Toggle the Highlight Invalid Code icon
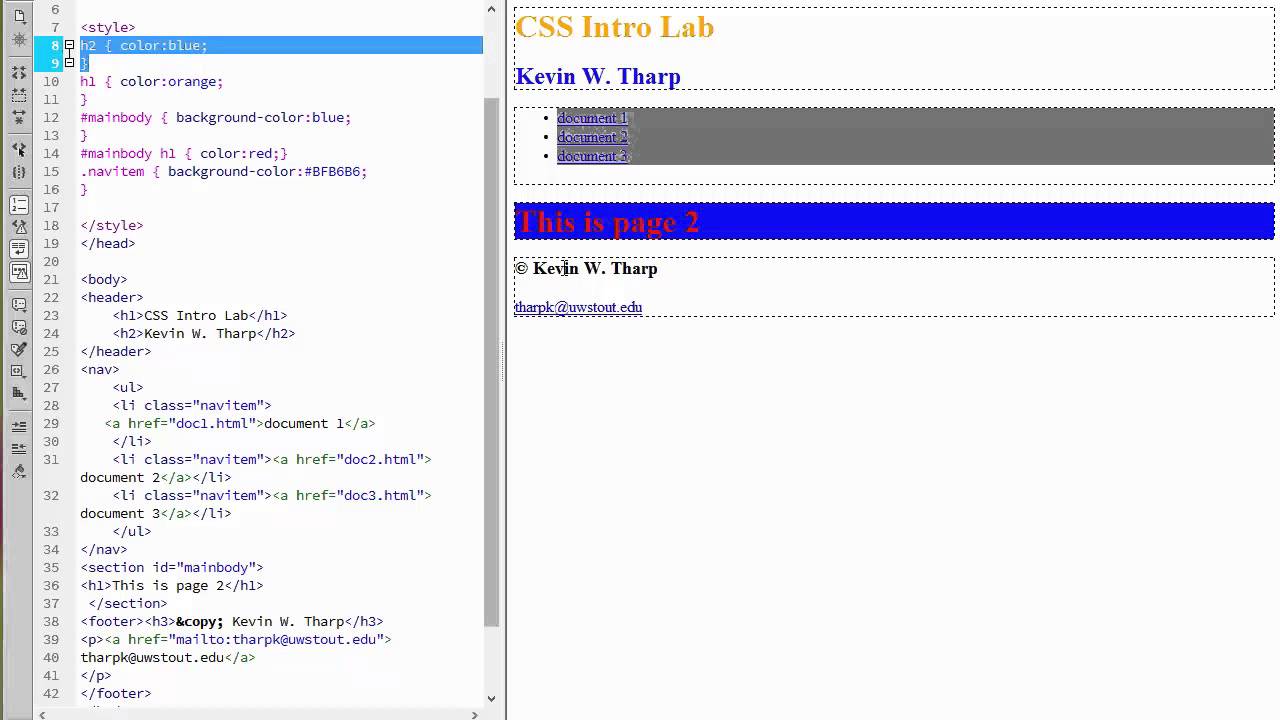The width and height of the screenshot is (1280, 720). point(19,227)
